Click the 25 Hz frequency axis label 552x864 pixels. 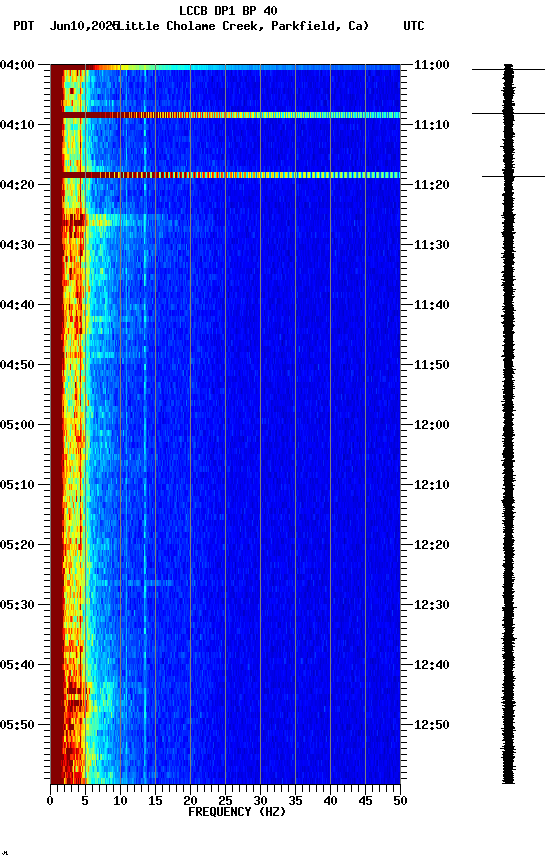point(225,801)
